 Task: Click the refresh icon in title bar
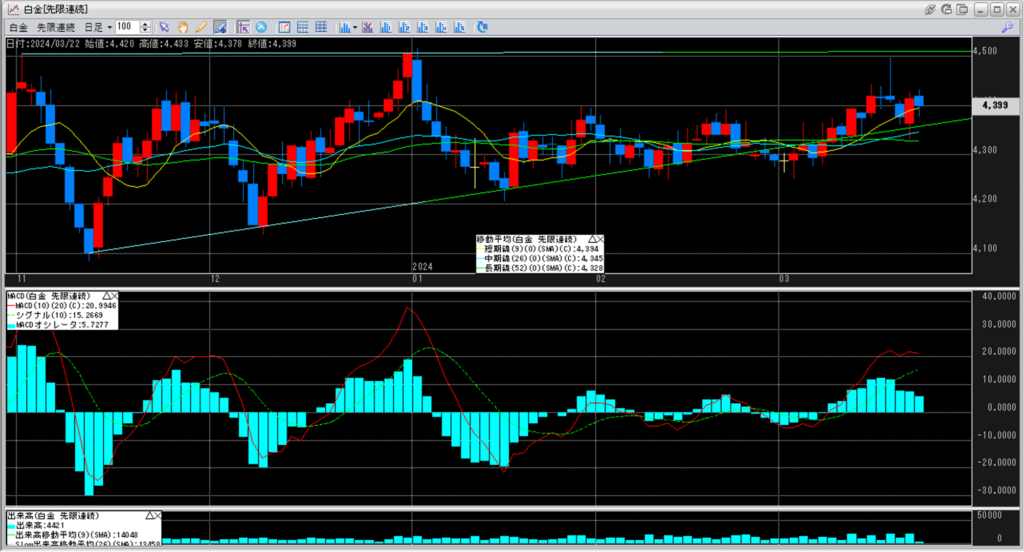[x=947, y=9]
